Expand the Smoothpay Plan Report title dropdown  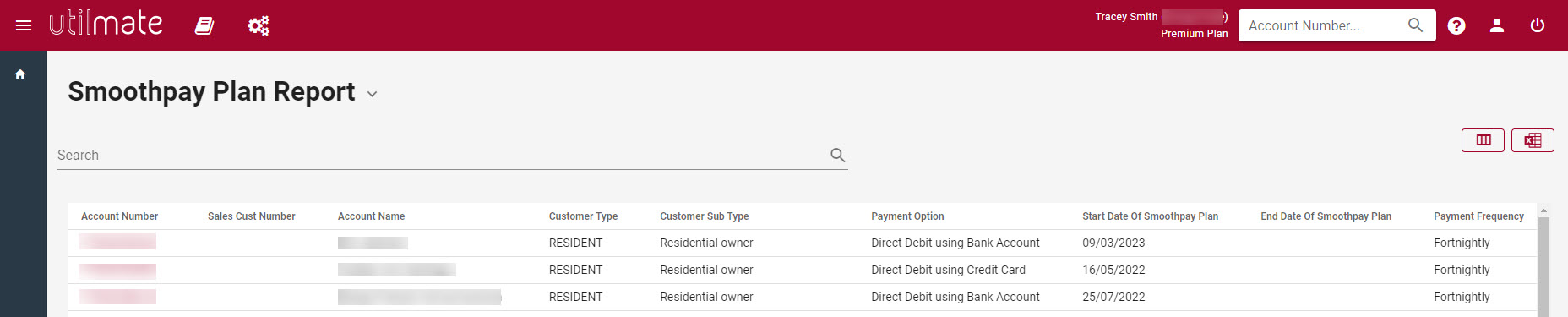(372, 94)
